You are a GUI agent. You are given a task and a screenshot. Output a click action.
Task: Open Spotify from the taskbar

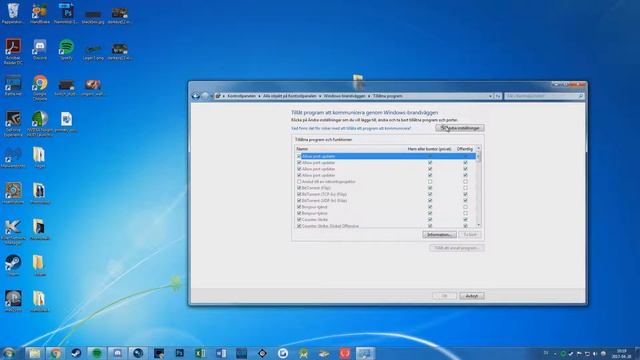(x=97, y=353)
